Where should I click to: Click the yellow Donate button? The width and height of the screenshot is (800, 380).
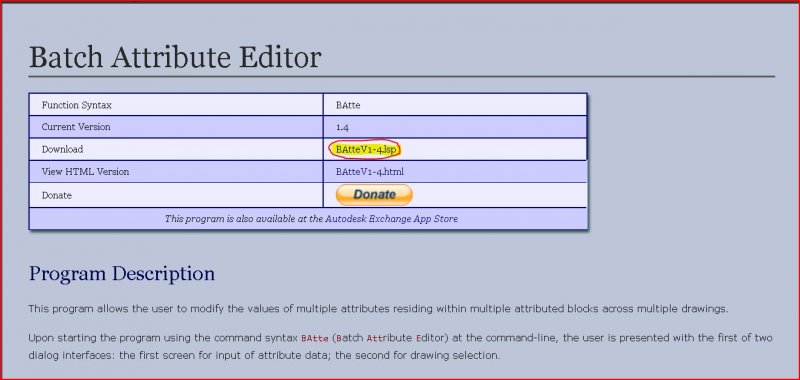click(374, 195)
